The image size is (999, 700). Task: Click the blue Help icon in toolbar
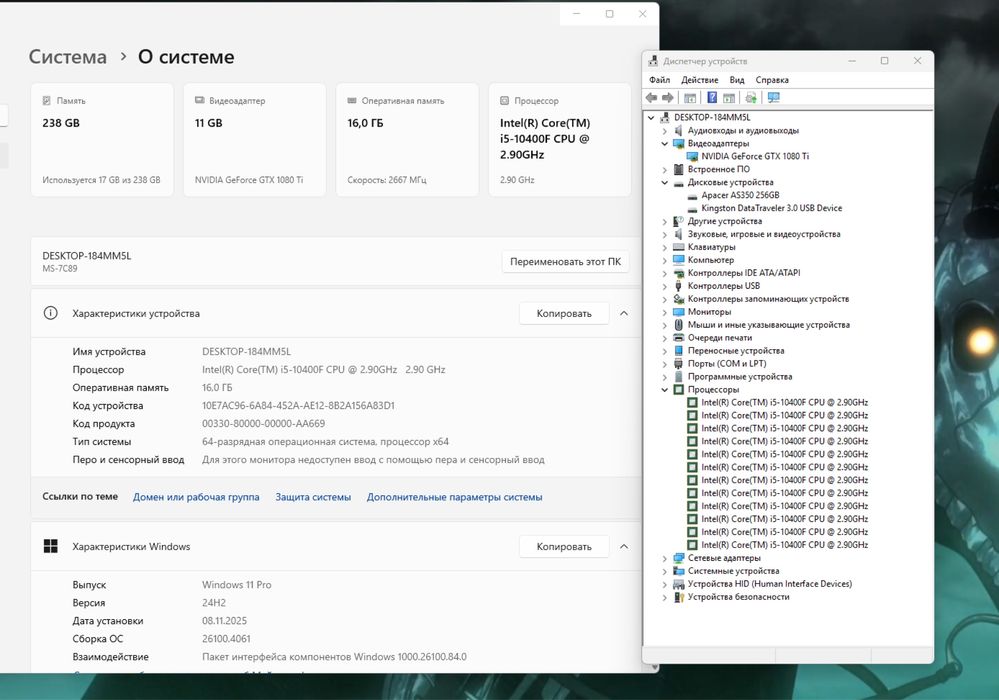tap(712, 98)
